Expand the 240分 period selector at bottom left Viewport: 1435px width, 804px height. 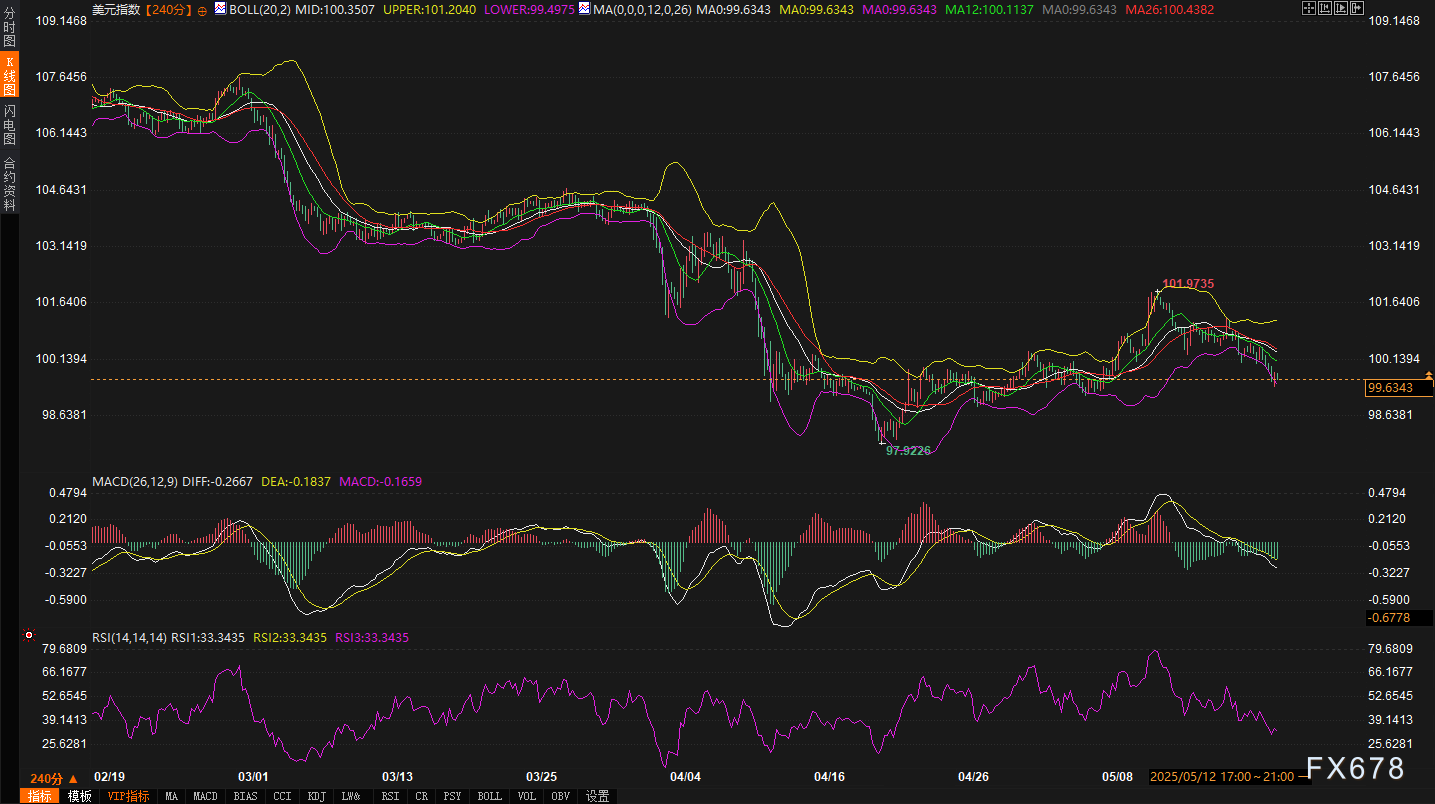(53, 778)
